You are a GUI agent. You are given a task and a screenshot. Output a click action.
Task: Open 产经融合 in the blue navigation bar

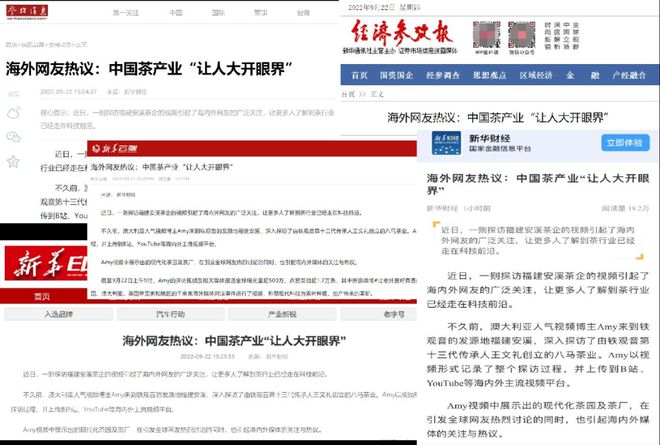click(x=629, y=75)
